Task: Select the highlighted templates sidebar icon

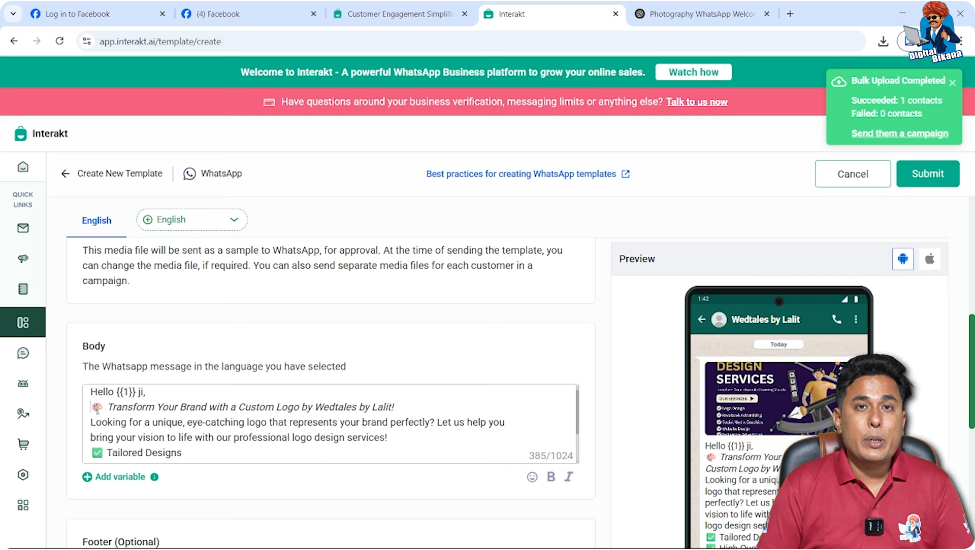Action: [x=23, y=322]
